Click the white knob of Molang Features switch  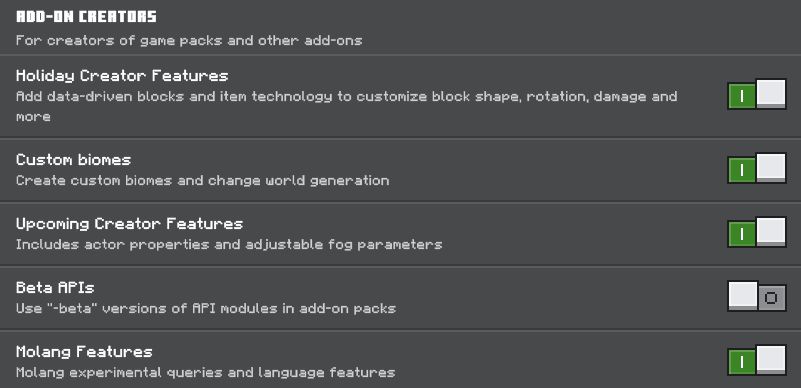[x=771, y=358]
